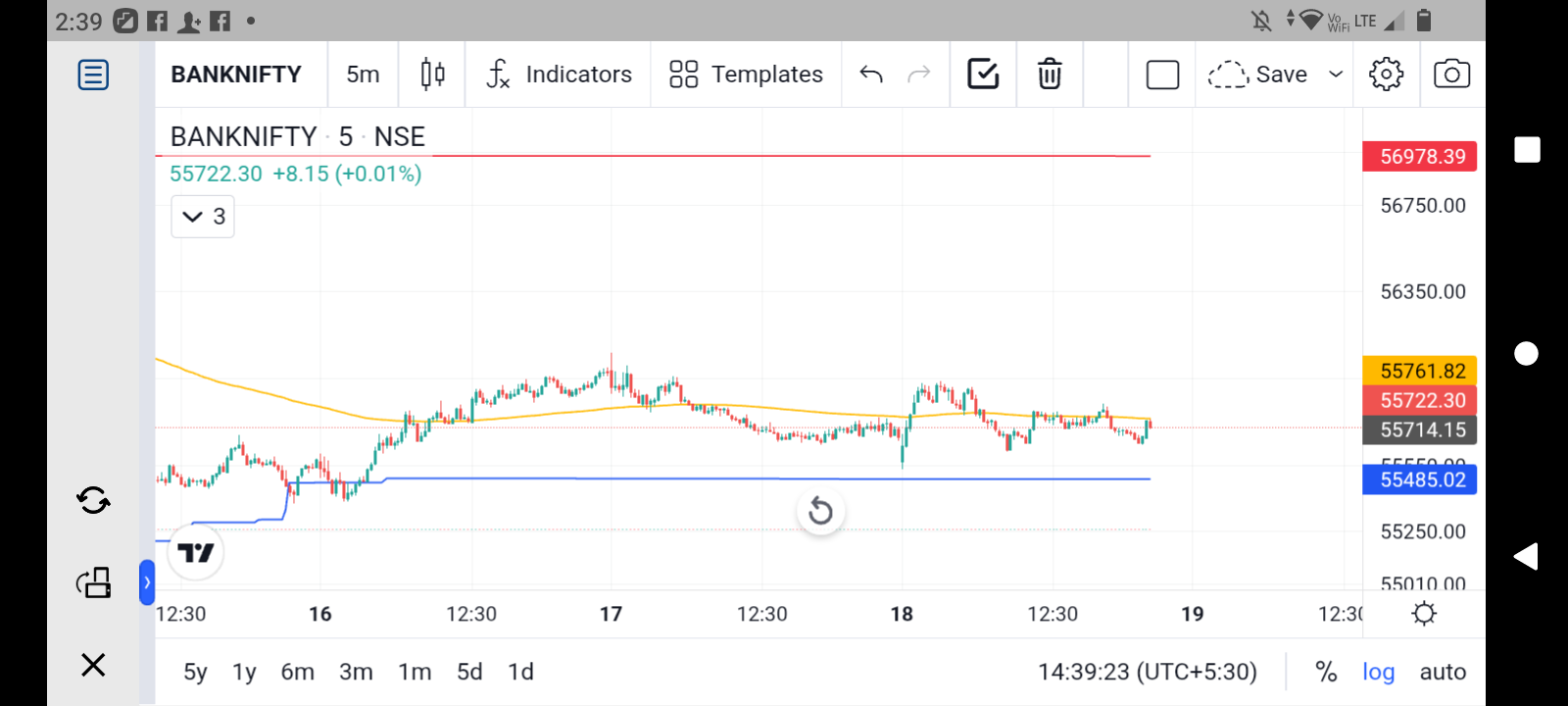
Task: Open timezone selector showing UTC+5:30
Action: click(1147, 672)
